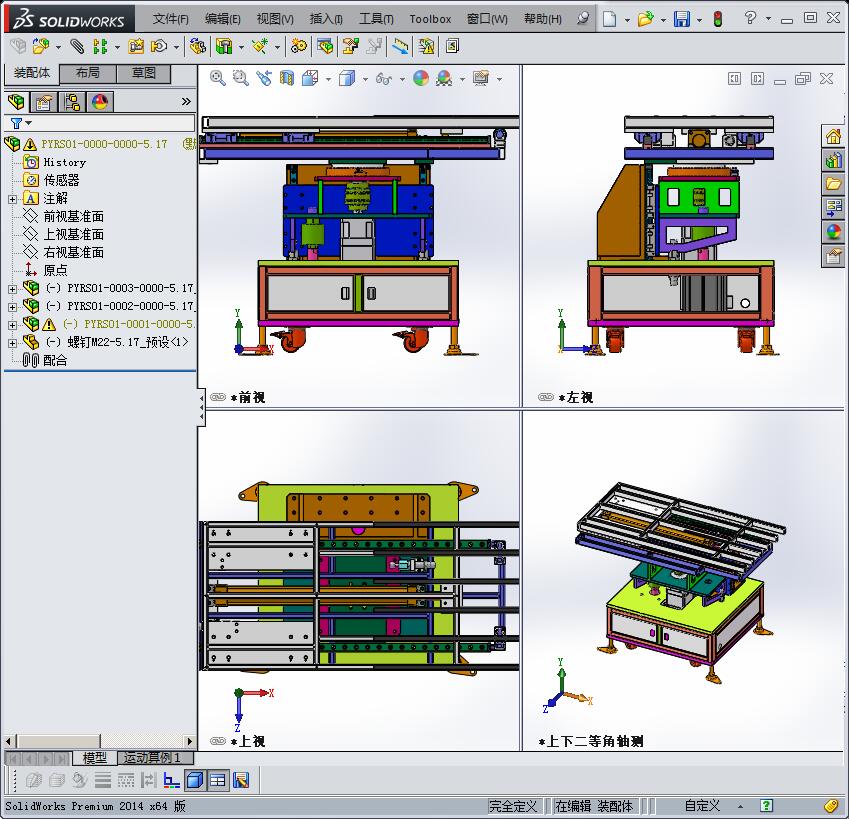The image size is (849, 819).
Task: Click the Rebuild traffic light button
Action: tap(718, 19)
